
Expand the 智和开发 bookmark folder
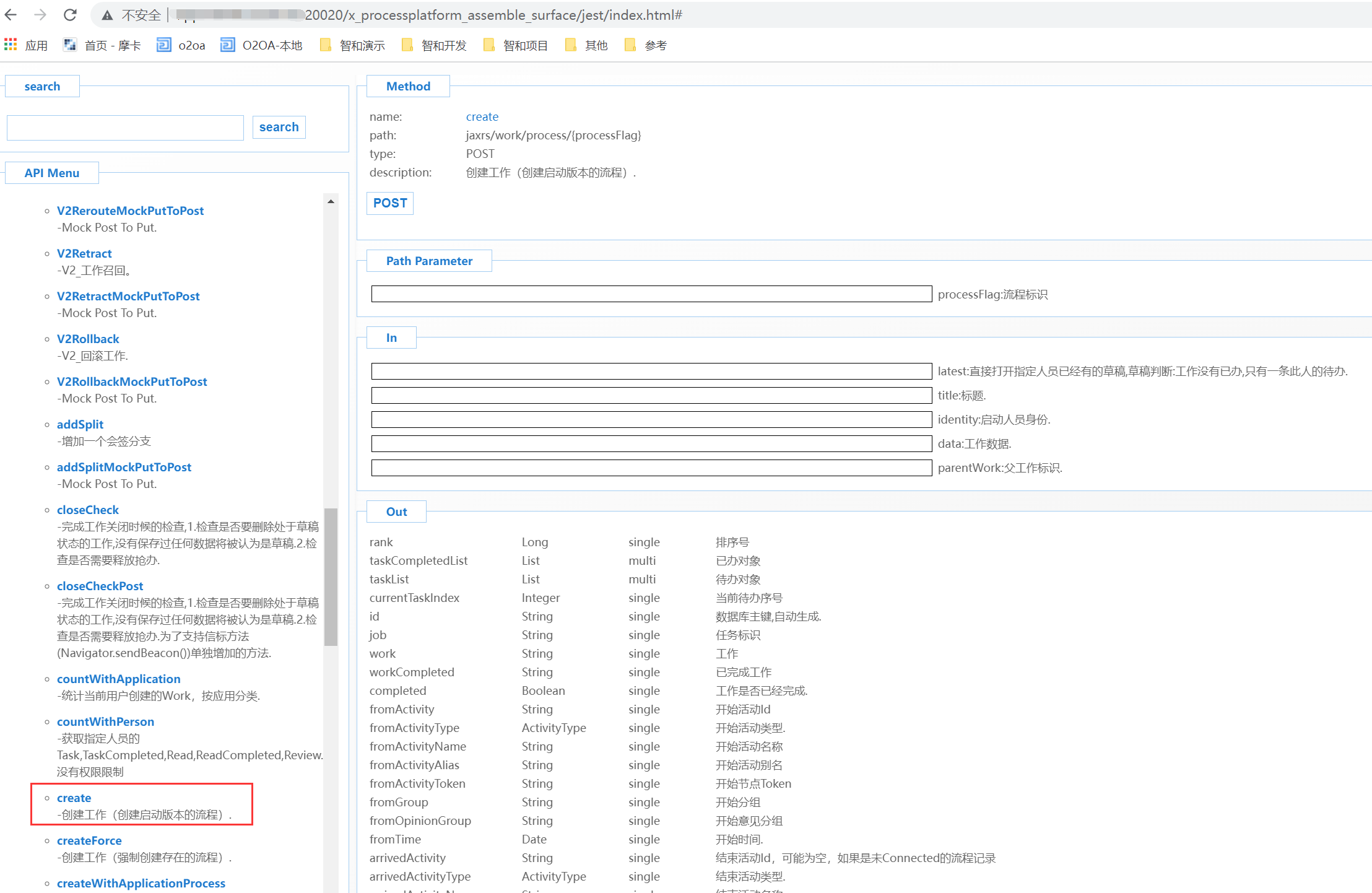coord(434,45)
